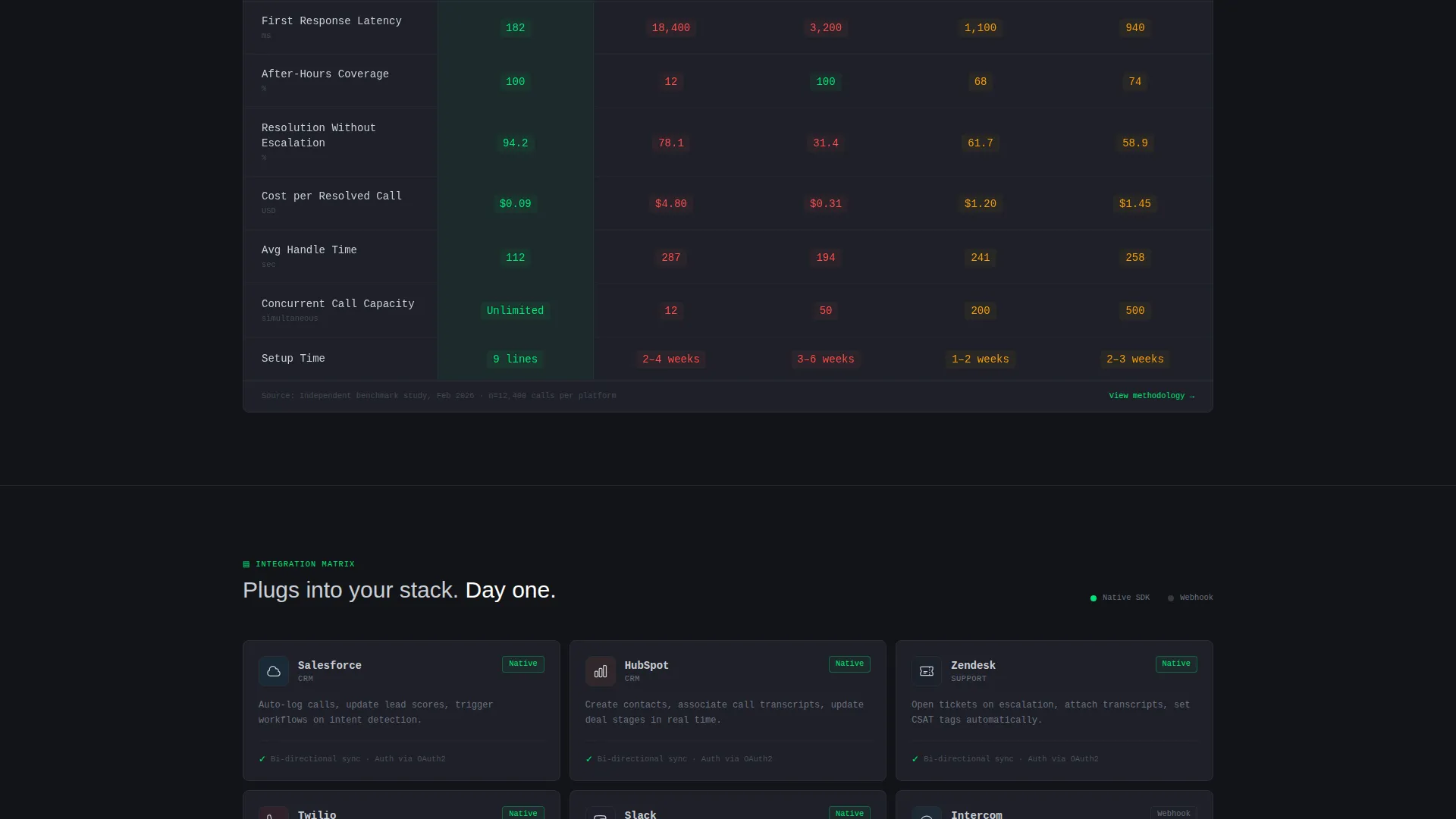Click the Integration Matrix heading icon
1456x819 pixels.
point(246,564)
